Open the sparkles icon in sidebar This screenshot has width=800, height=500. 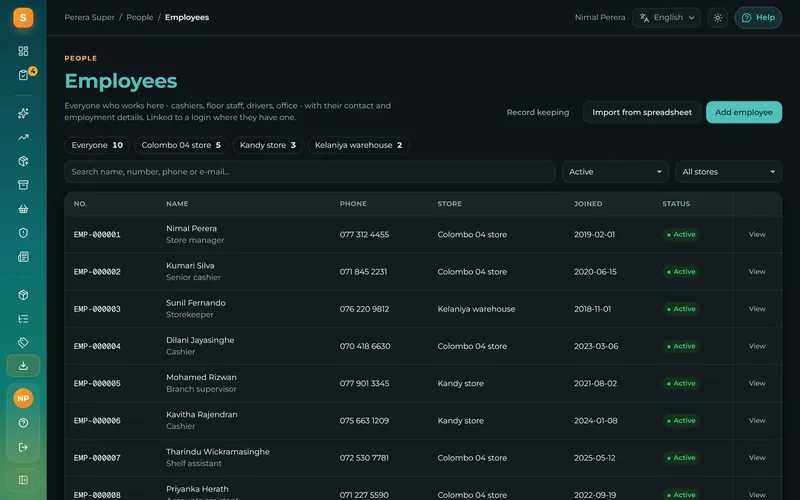pyautogui.click(x=23, y=113)
